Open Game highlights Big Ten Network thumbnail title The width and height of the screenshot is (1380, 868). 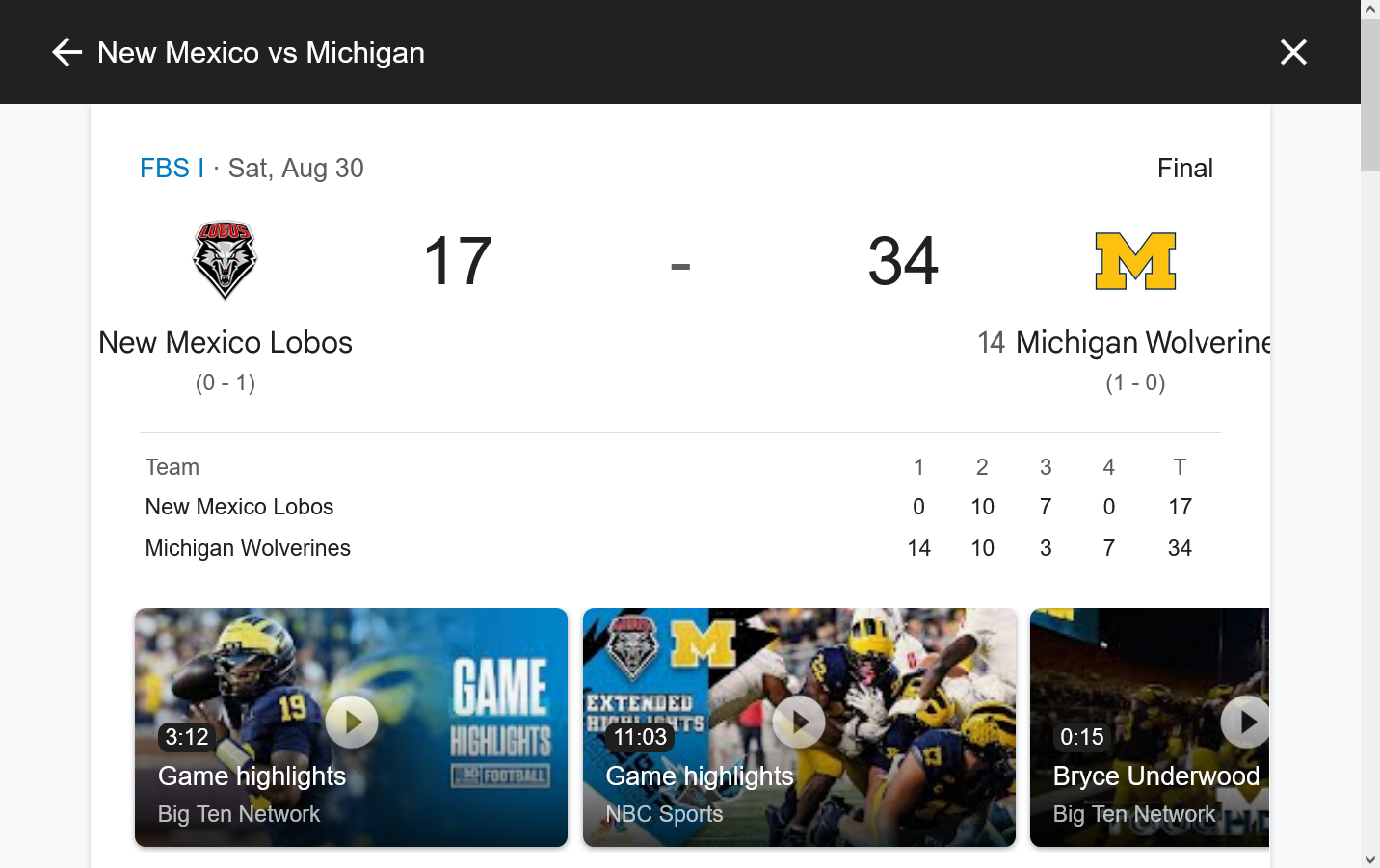tap(252, 776)
